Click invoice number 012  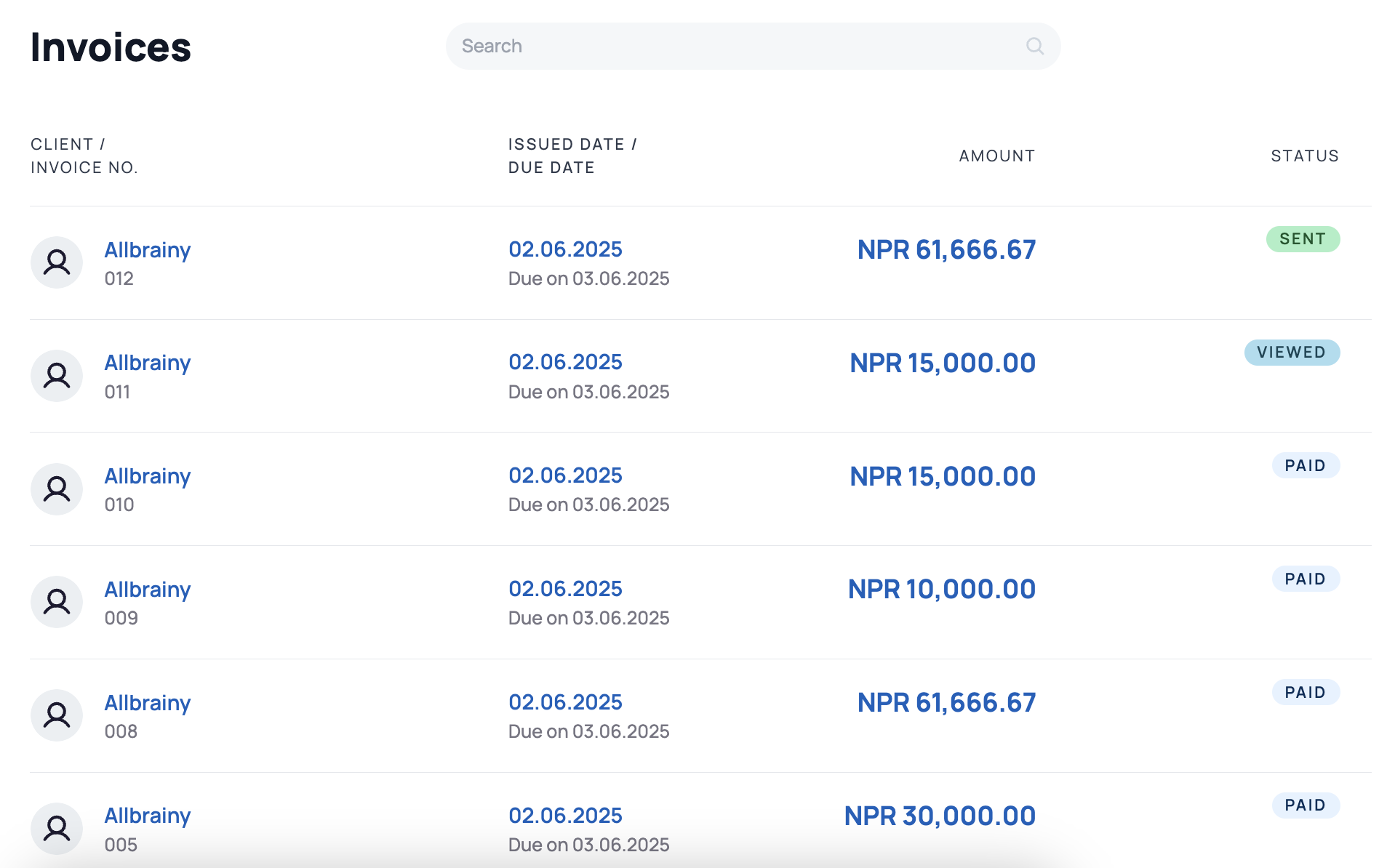coord(119,278)
